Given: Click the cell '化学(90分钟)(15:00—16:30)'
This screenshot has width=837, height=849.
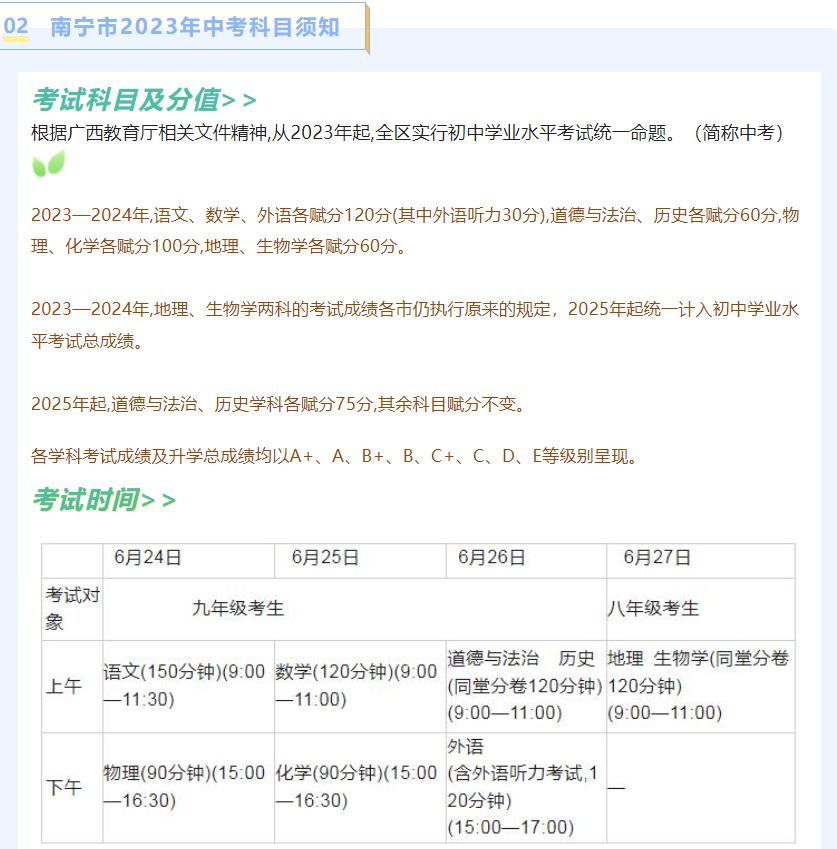Looking at the screenshot, I should pos(360,787).
